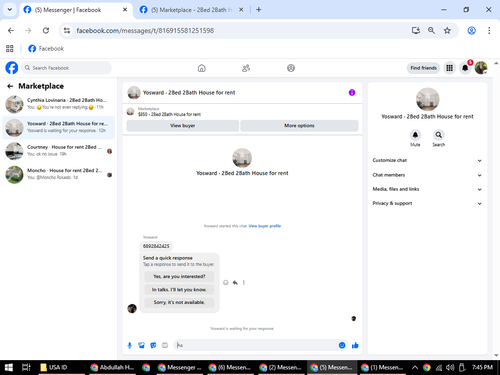Image resolution: width=500 pixels, height=375 pixels.
Task: Send quick reply 'Yes, are you interested?'
Action: 179,277
